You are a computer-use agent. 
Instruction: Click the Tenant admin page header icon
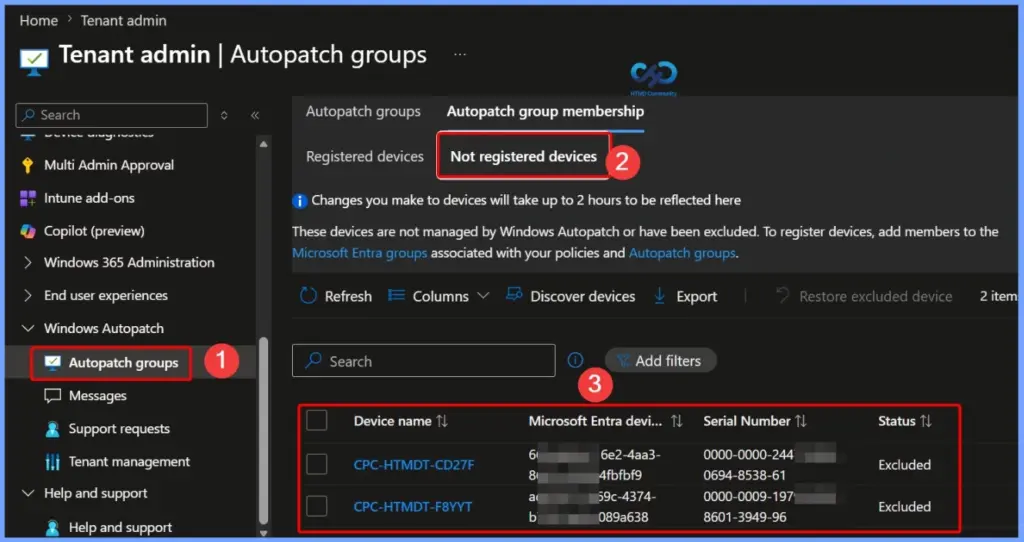[x=33, y=61]
